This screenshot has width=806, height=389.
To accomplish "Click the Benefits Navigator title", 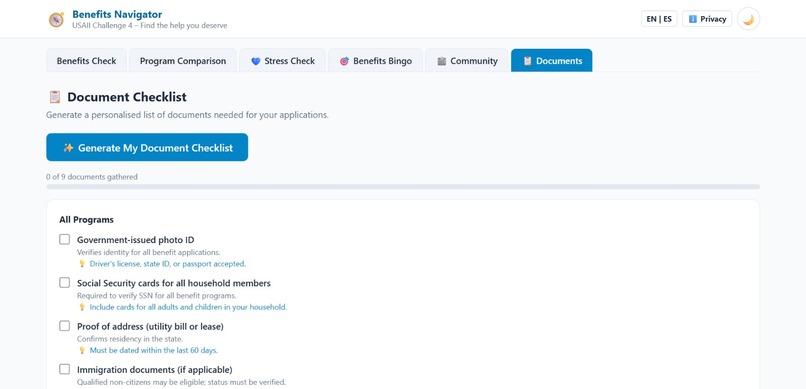I will tap(117, 14).
